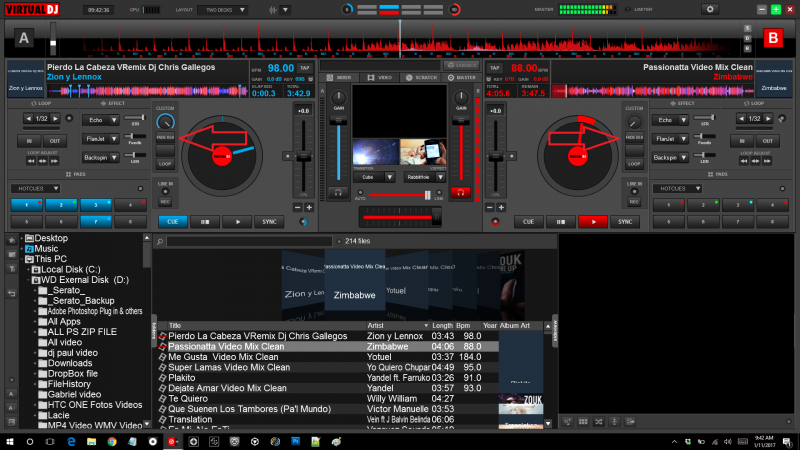Toggle LINK radio button beside video crossfader
Viewport: 800px width, 450px height.
click(x=439, y=193)
